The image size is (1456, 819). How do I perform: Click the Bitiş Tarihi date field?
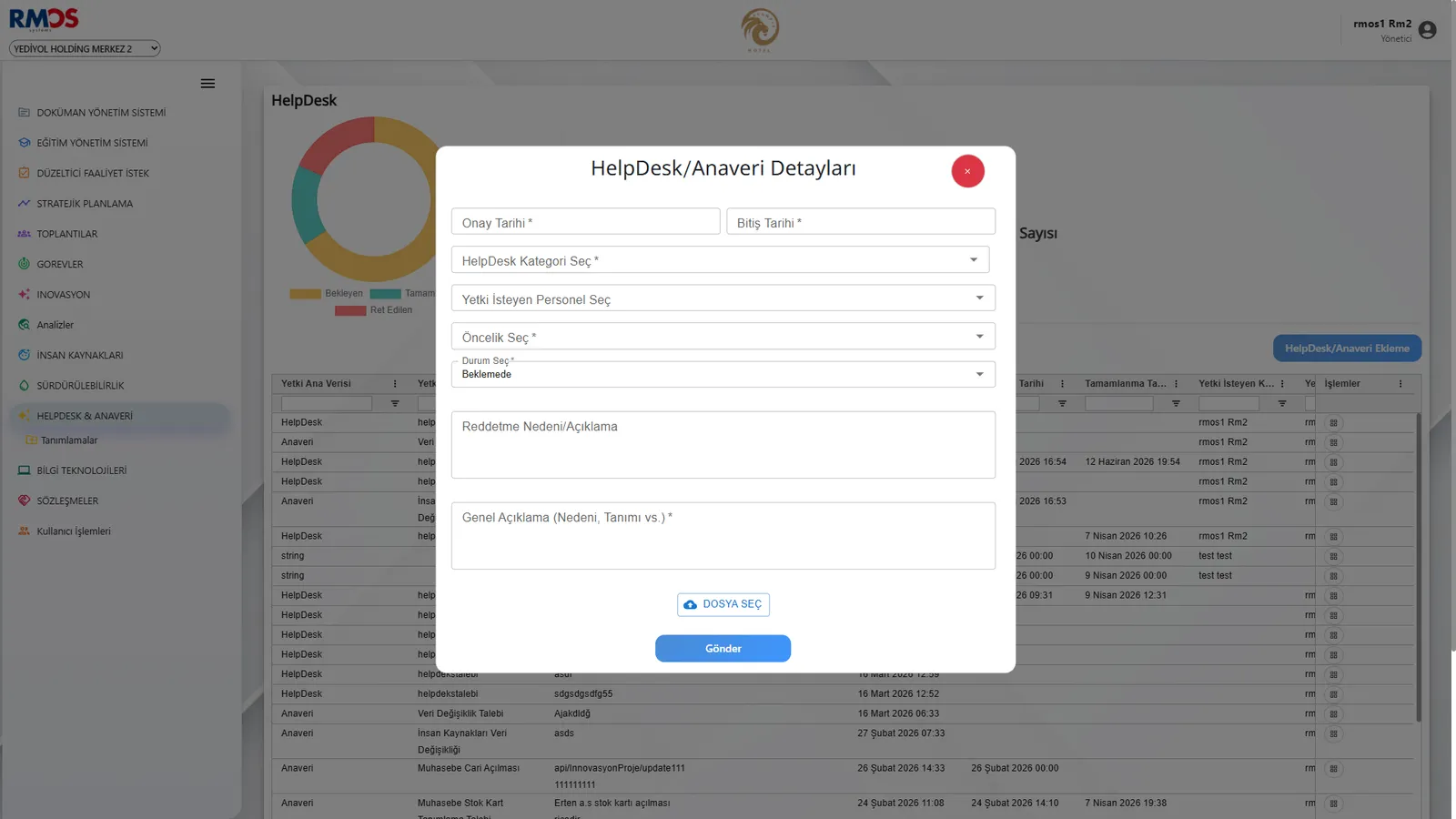click(x=860, y=222)
